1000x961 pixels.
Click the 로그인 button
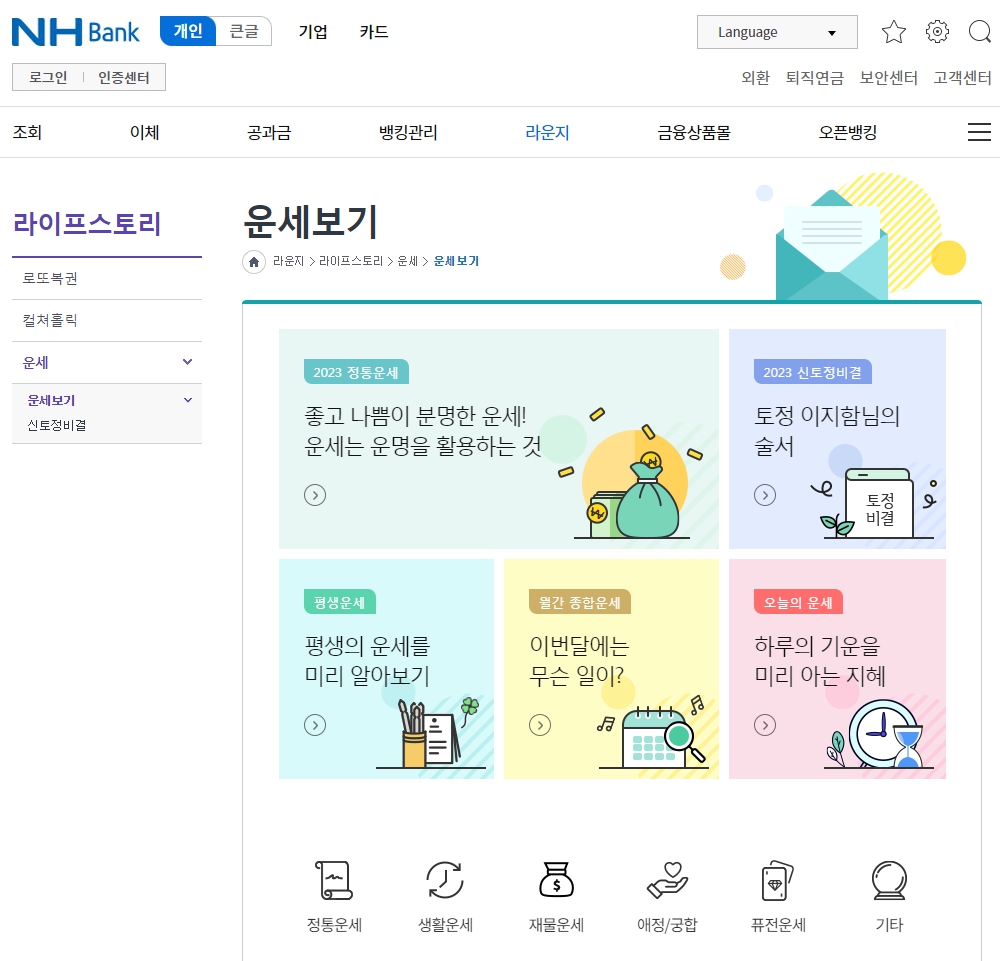(x=45, y=76)
